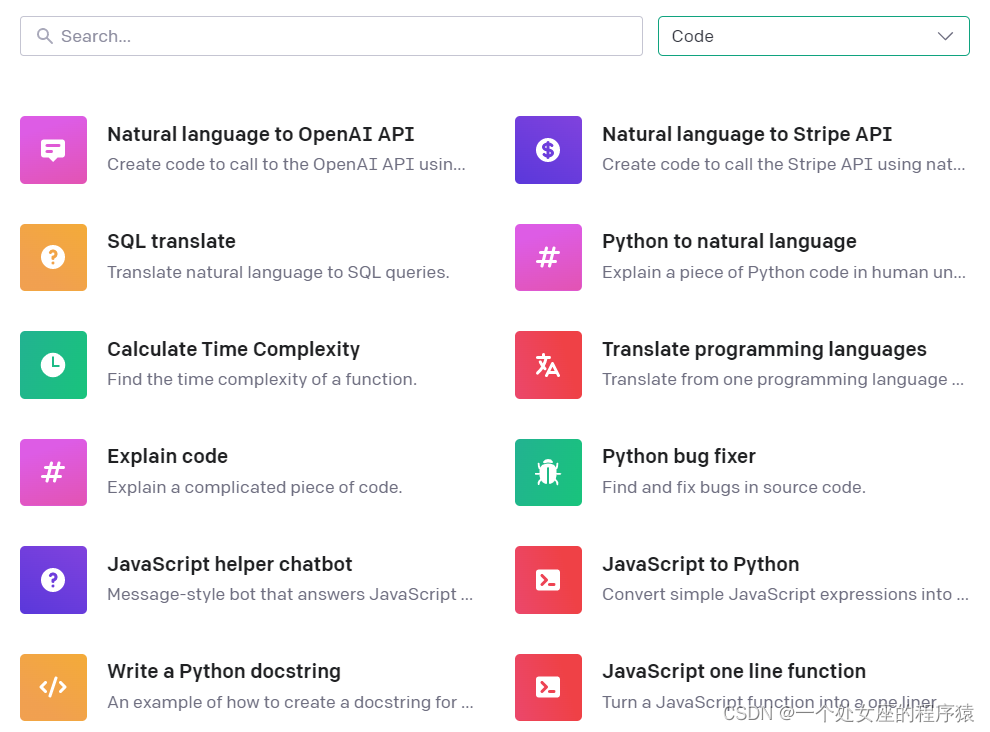Click the Natural language to OpenAI API chat icon
990x732 pixels.
(53, 150)
